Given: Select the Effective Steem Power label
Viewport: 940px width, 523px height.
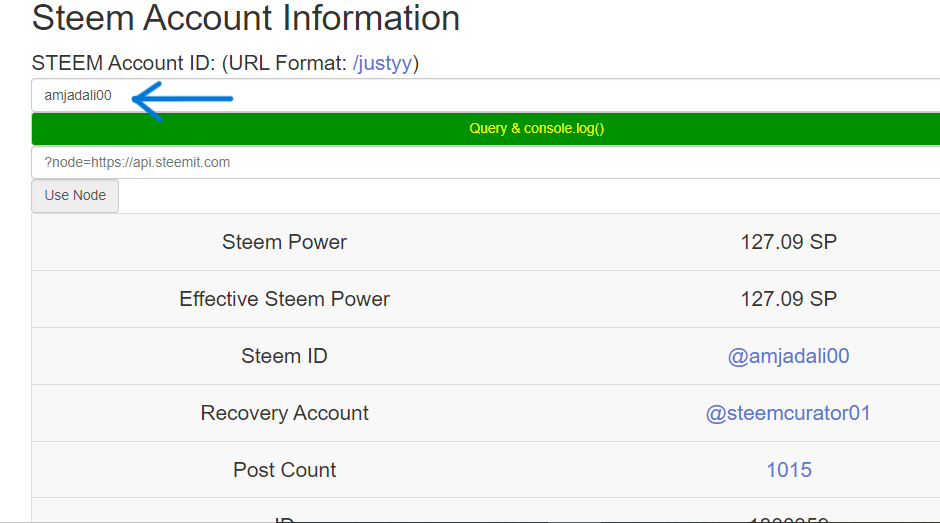Looking at the screenshot, I should [284, 299].
